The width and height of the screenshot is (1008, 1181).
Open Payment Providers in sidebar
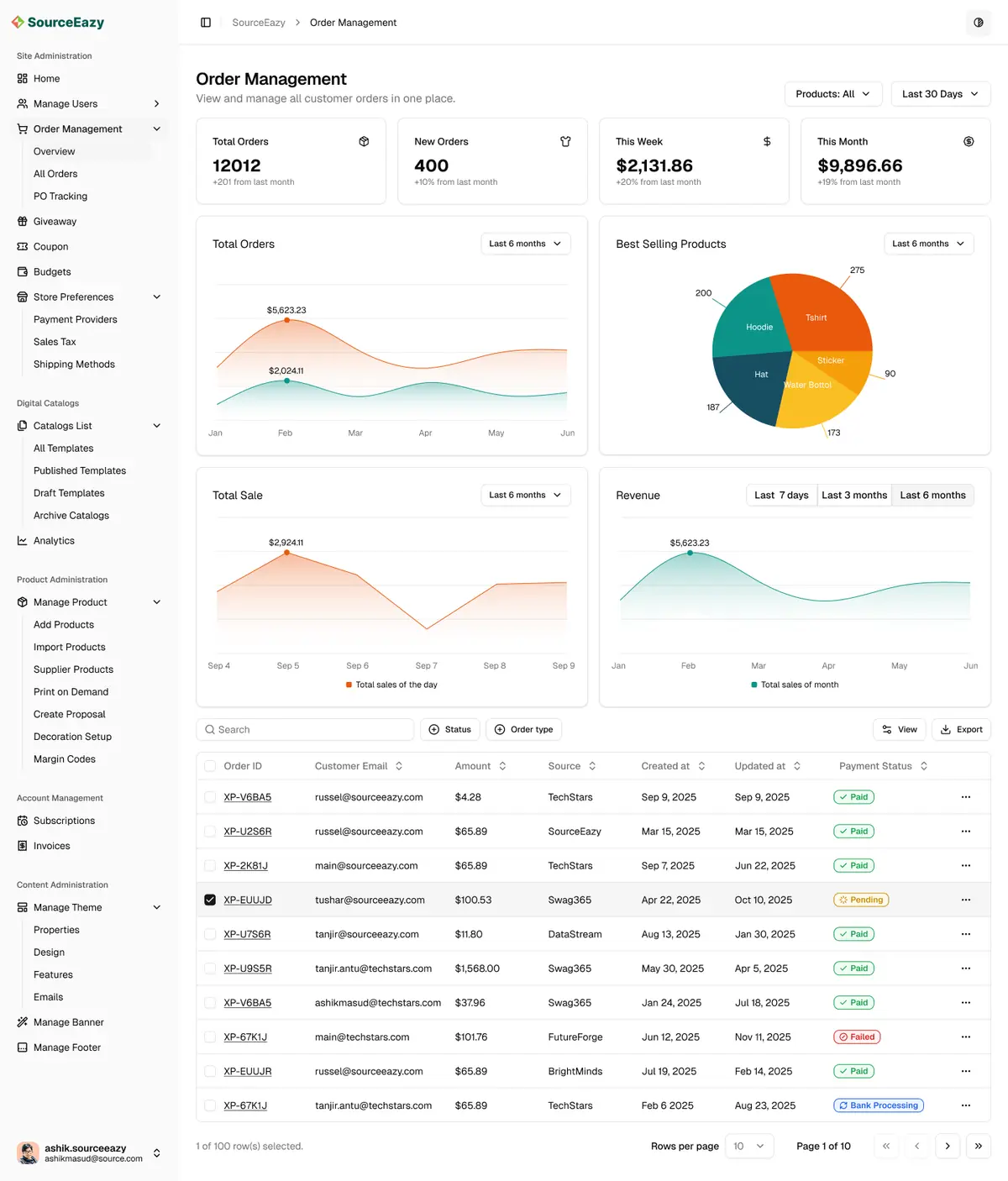(76, 320)
